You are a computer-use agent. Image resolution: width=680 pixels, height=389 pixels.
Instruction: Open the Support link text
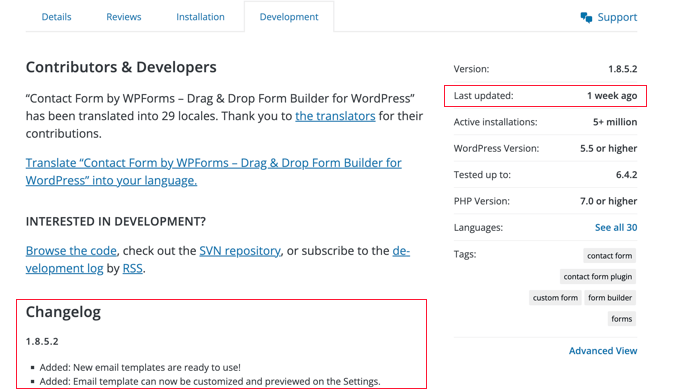(x=617, y=17)
